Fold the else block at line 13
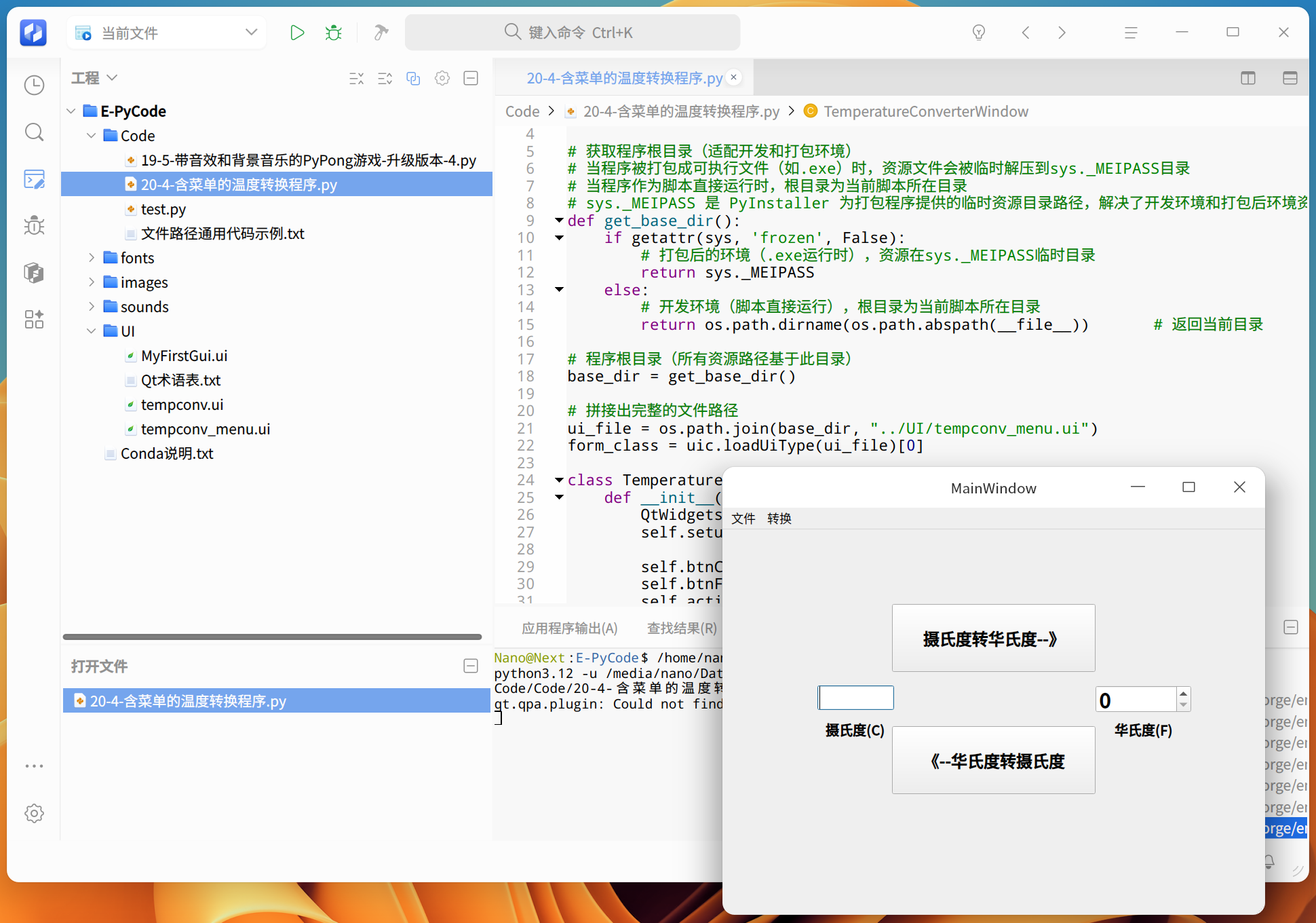Screen dimensions: 1316x923 click(559, 290)
